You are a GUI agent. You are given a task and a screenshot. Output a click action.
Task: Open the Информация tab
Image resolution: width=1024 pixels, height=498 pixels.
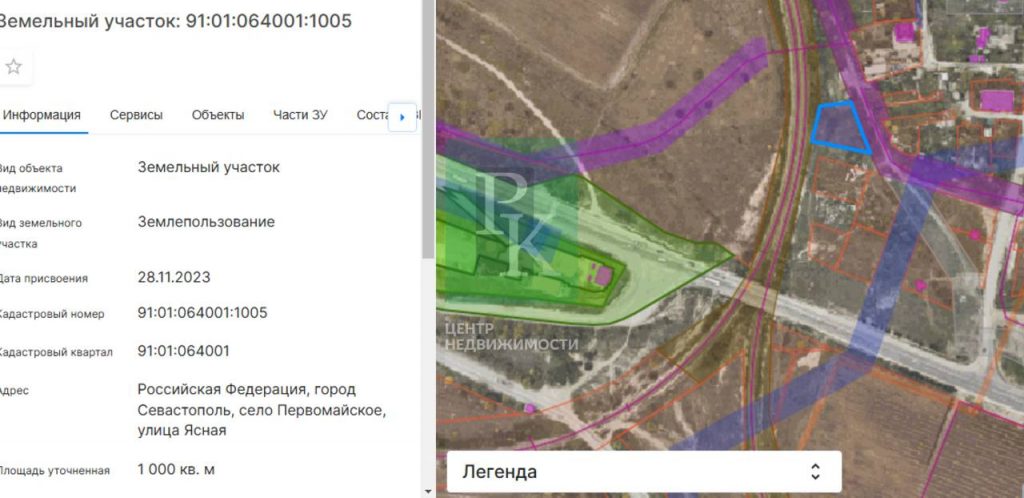42,116
